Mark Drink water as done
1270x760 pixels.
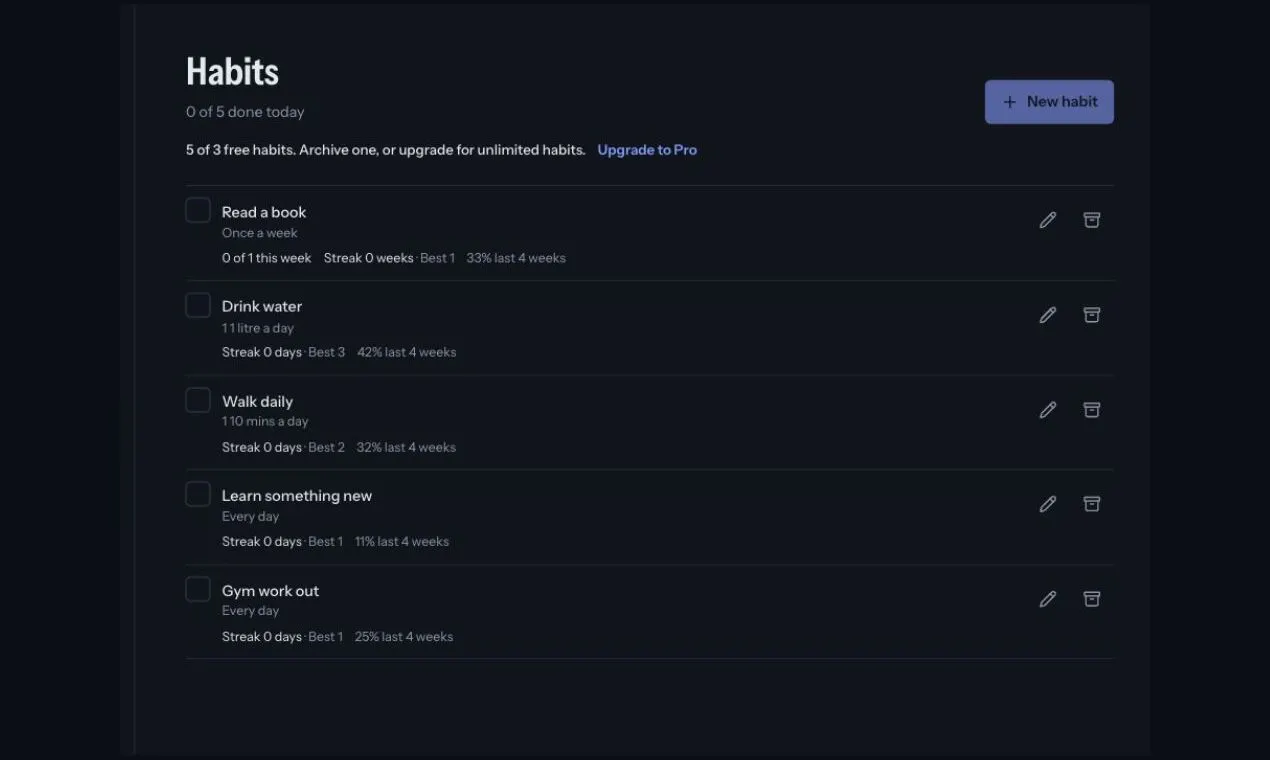198,305
